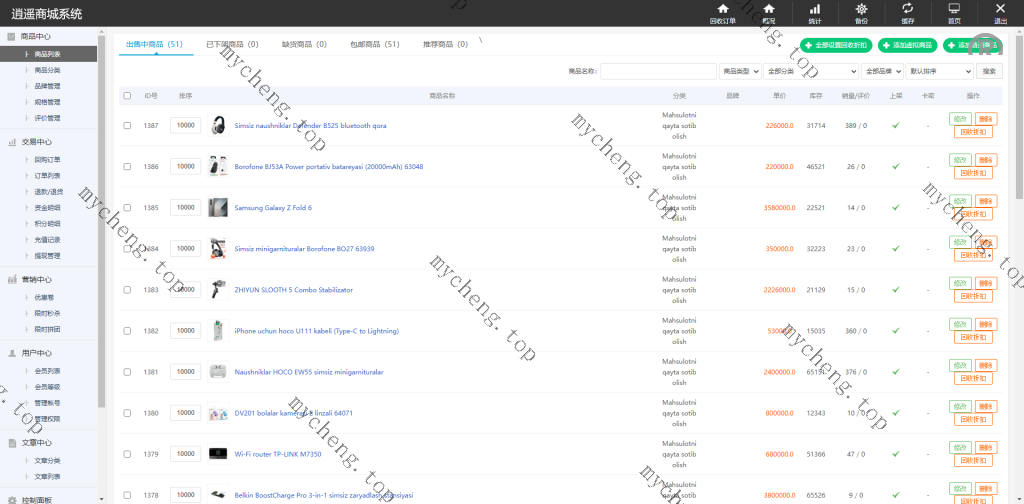Open the 统计 statistics bar chart icon
This screenshot has height=504, width=1024.
815,9
